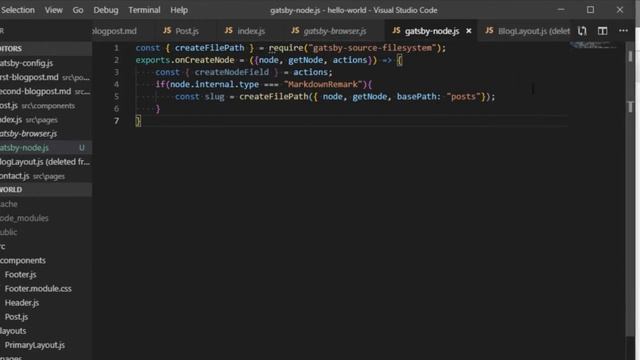Click onCreateNode on line 2
Image resolution: width=640 pixels, height=360 pixels.
click(x=204, y=60)
